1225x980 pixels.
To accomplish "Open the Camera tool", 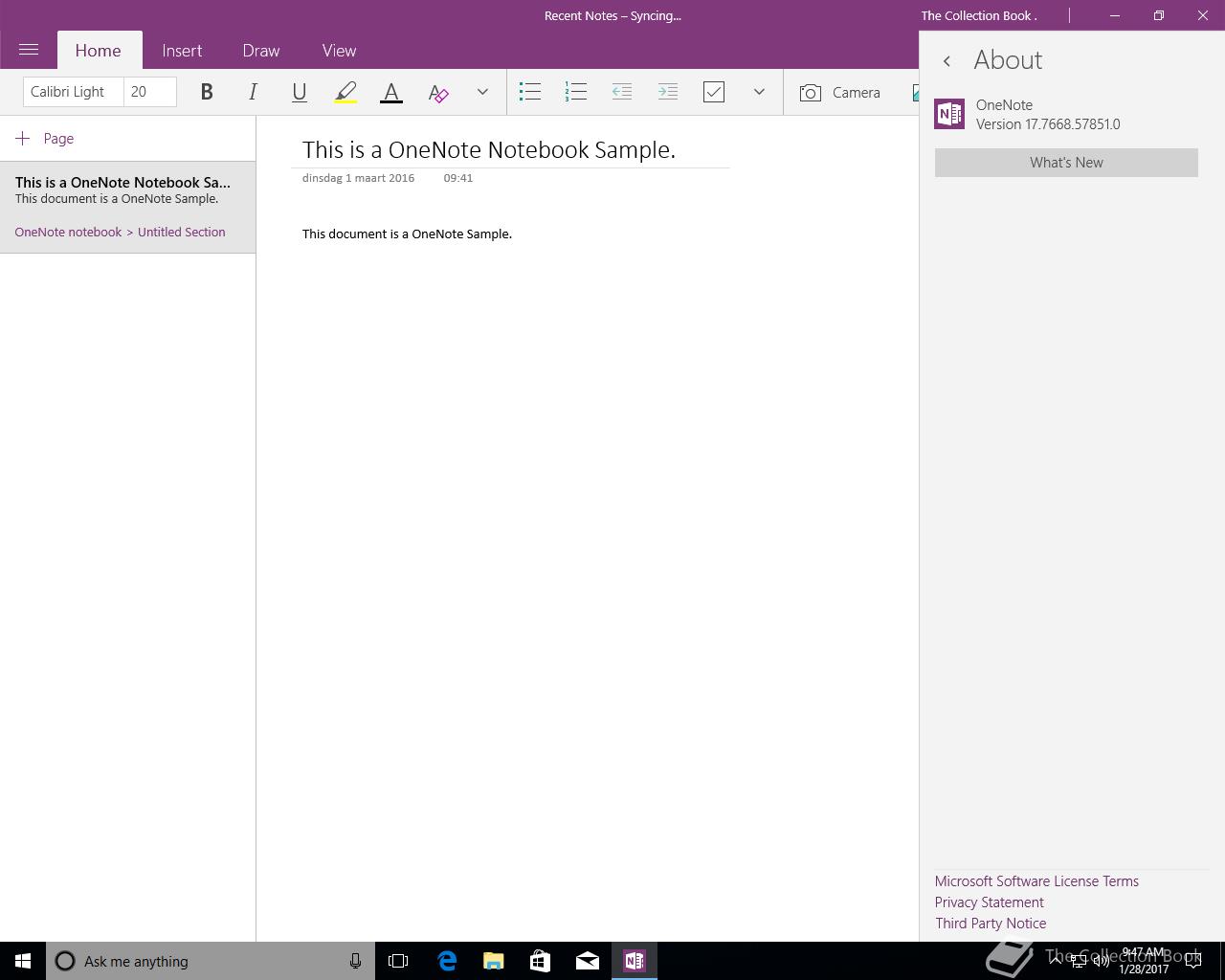I will click(840, 93).
